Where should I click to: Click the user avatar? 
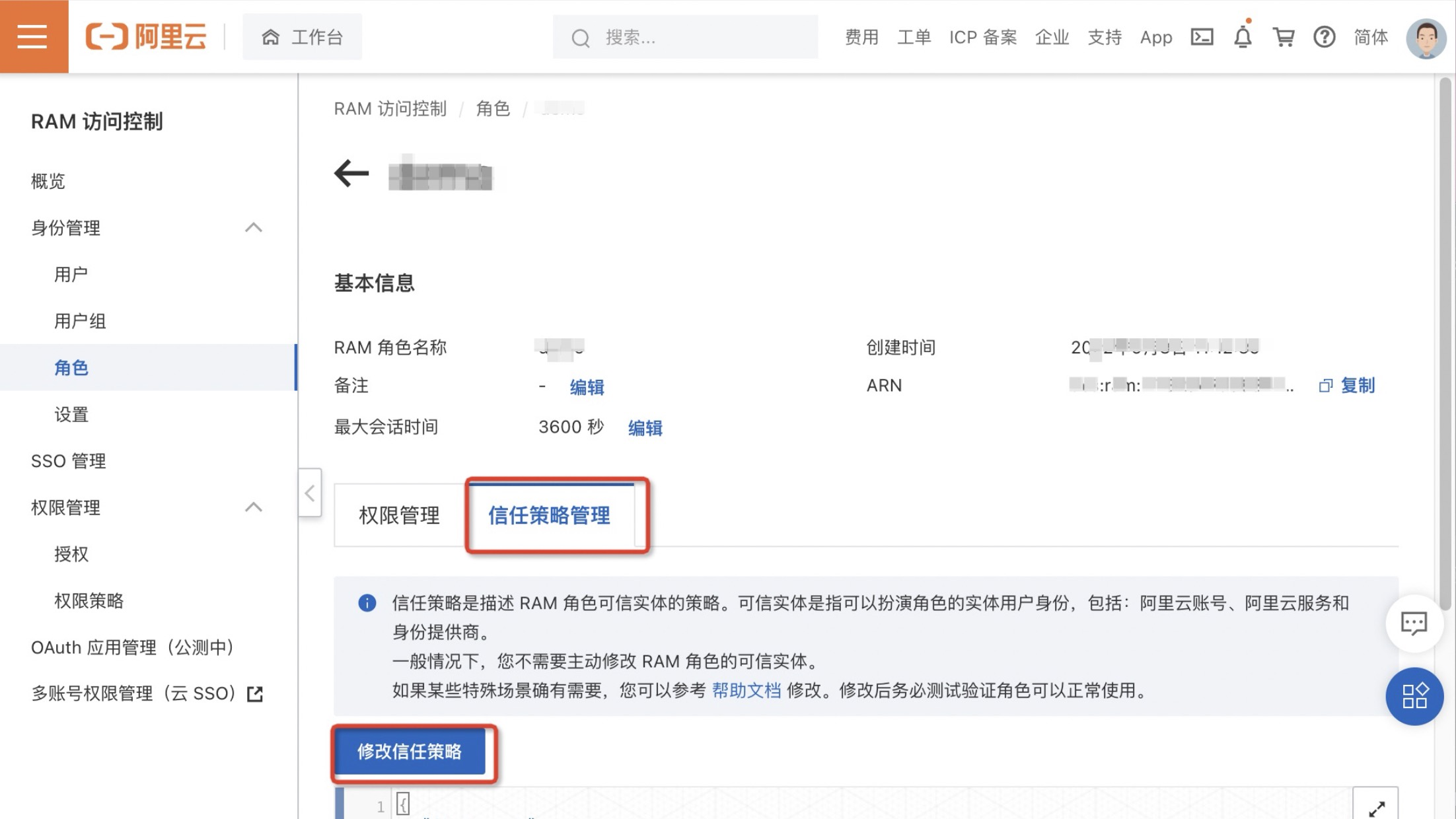tap(1426, 38)
